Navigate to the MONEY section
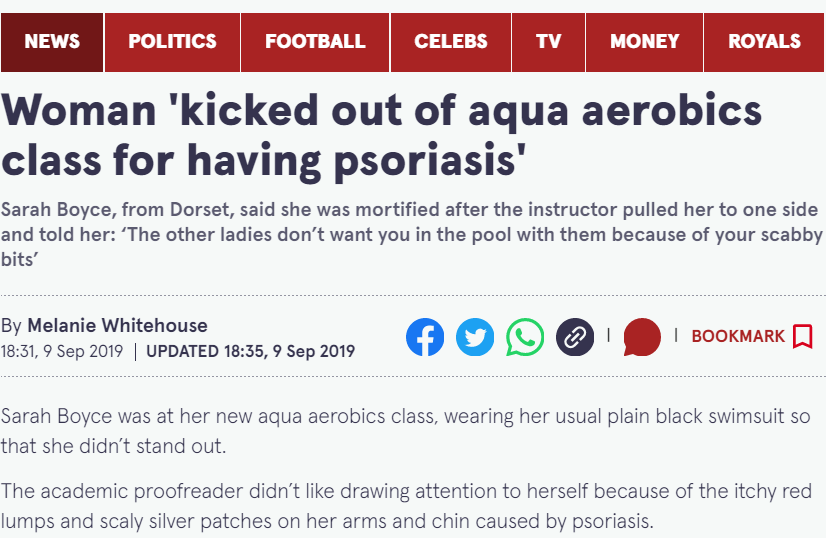 pos(644,42)
